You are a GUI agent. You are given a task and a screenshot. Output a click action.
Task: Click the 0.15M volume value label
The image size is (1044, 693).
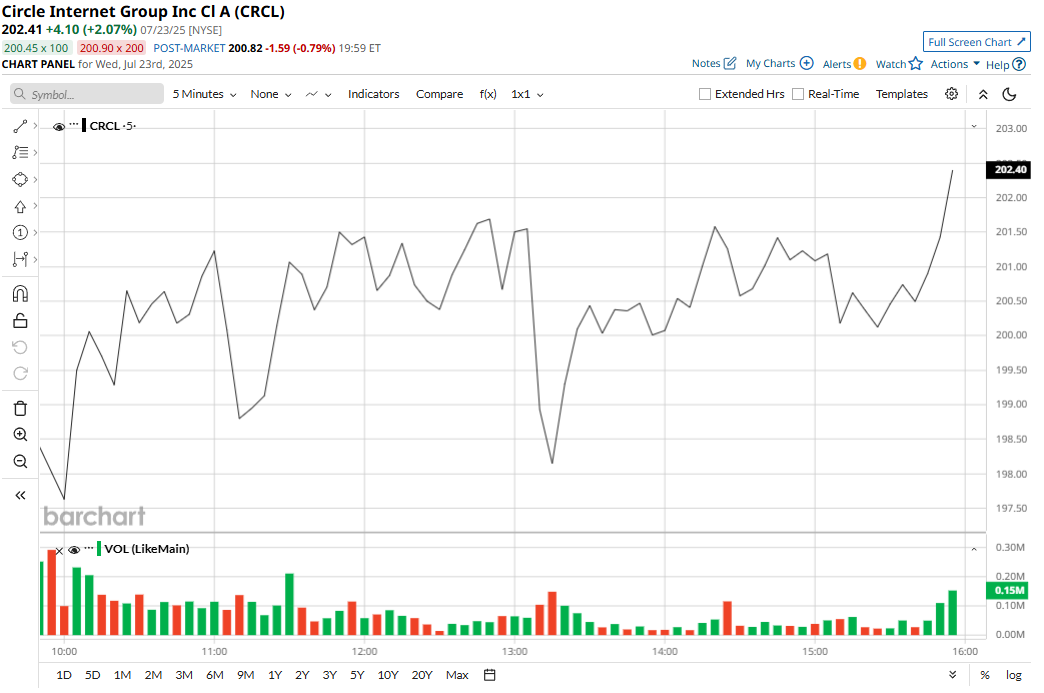tap(1007, 590)
